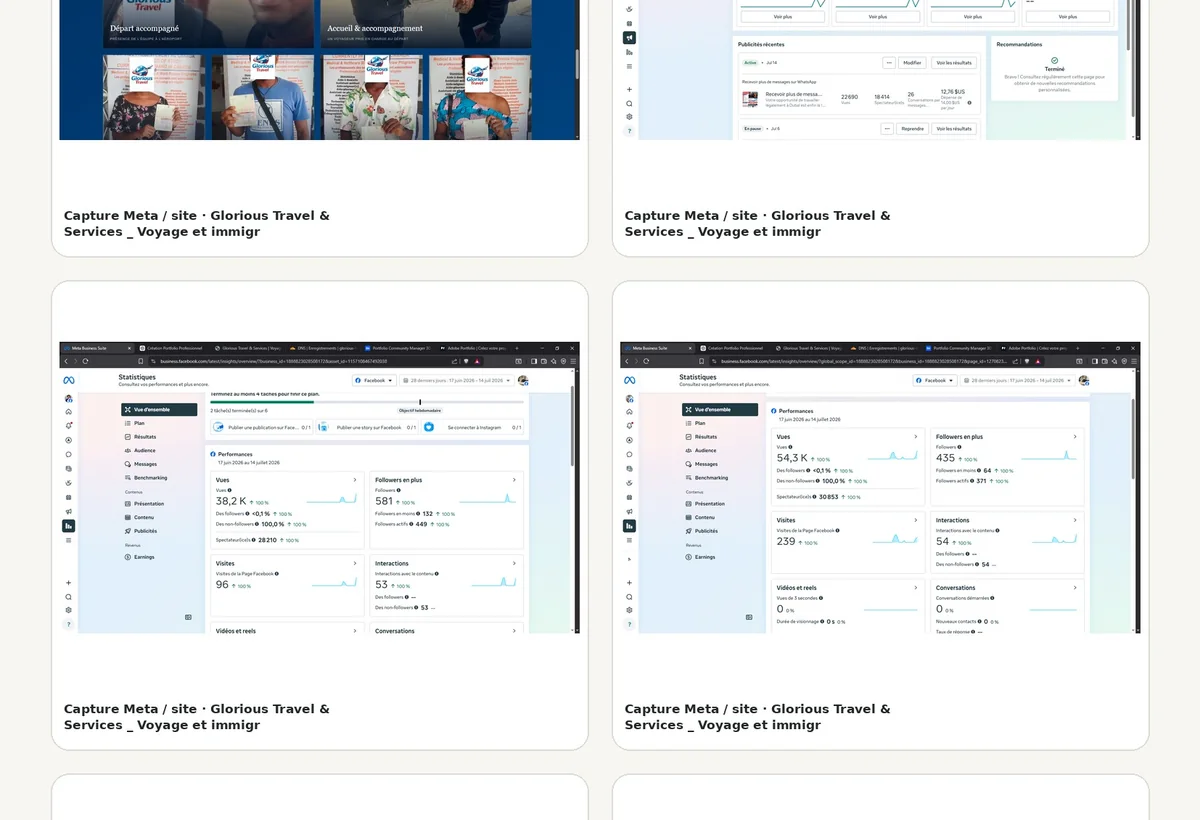The height and width of the screenshot is (820, 1200).
Task: Select the caption under the 38,2 K statistics card
Action: click(x=197, y=717)
